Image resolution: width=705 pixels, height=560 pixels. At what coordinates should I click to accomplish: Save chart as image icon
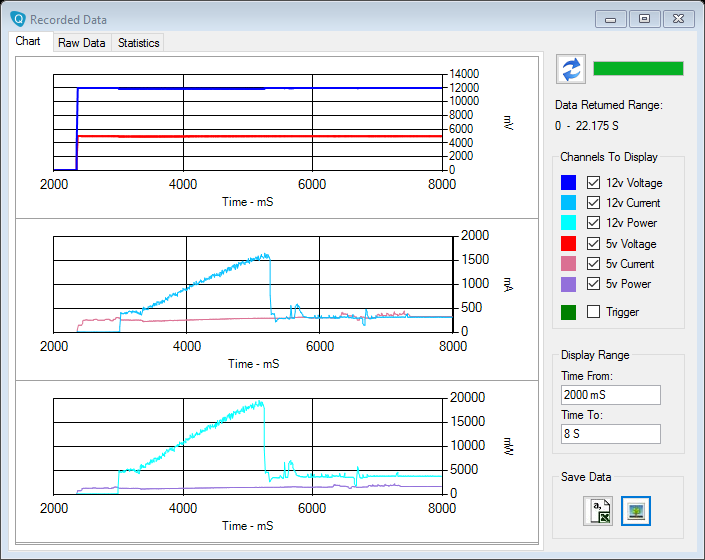click(x=635, y=511)
